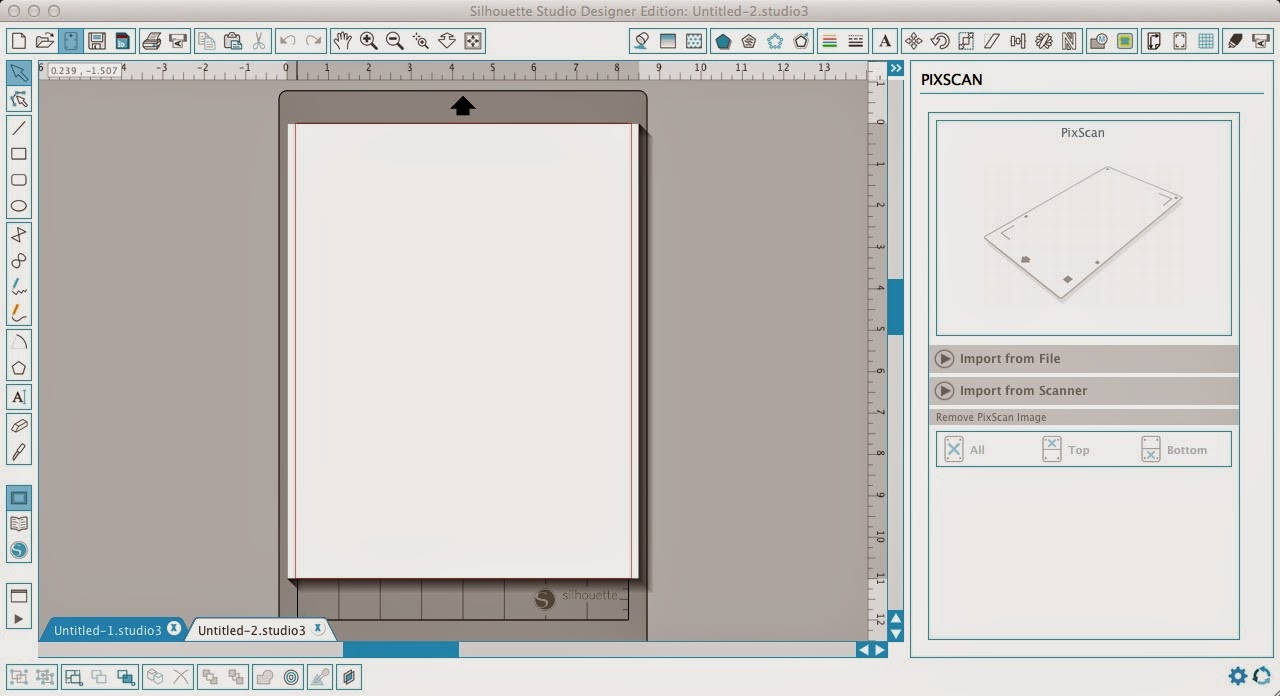Viewport: 1280px width, 696px height.
Task: Click the scroll down arrow
Action: pyautogui.click(x=896, y=634)
